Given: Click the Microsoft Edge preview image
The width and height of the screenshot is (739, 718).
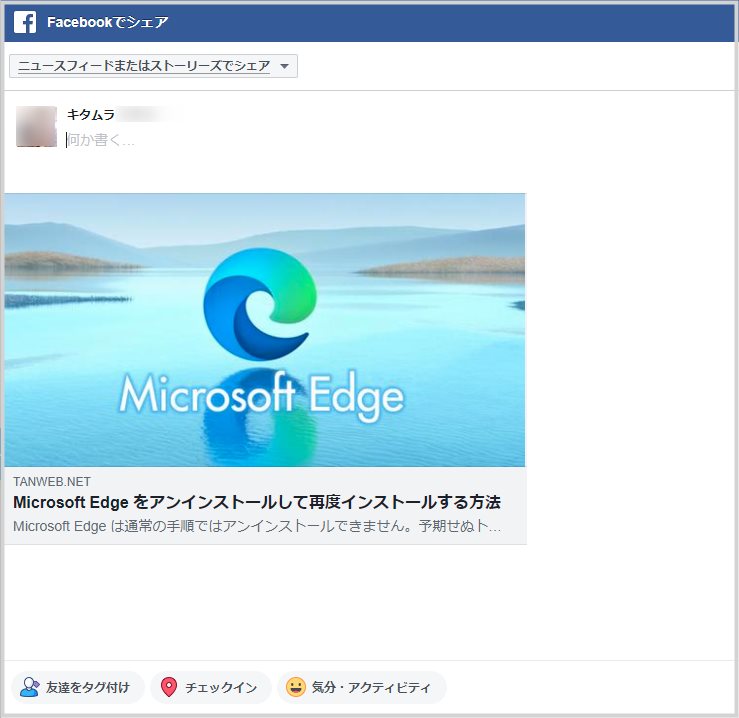Looking at the screenshot, I should (265, 330).
